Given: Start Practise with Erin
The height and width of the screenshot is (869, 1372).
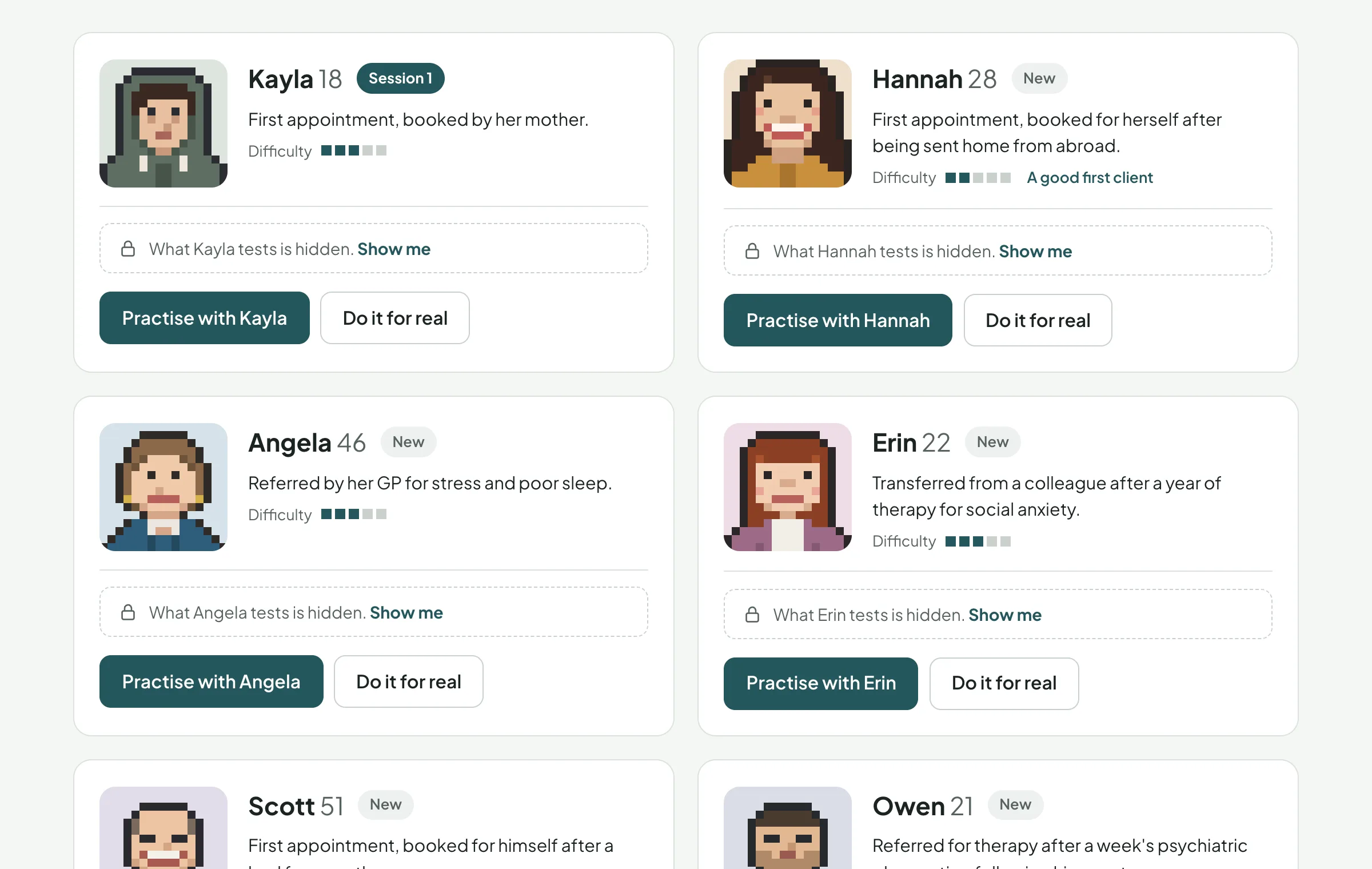Looking at the screenshot, I should pos(821,684).
